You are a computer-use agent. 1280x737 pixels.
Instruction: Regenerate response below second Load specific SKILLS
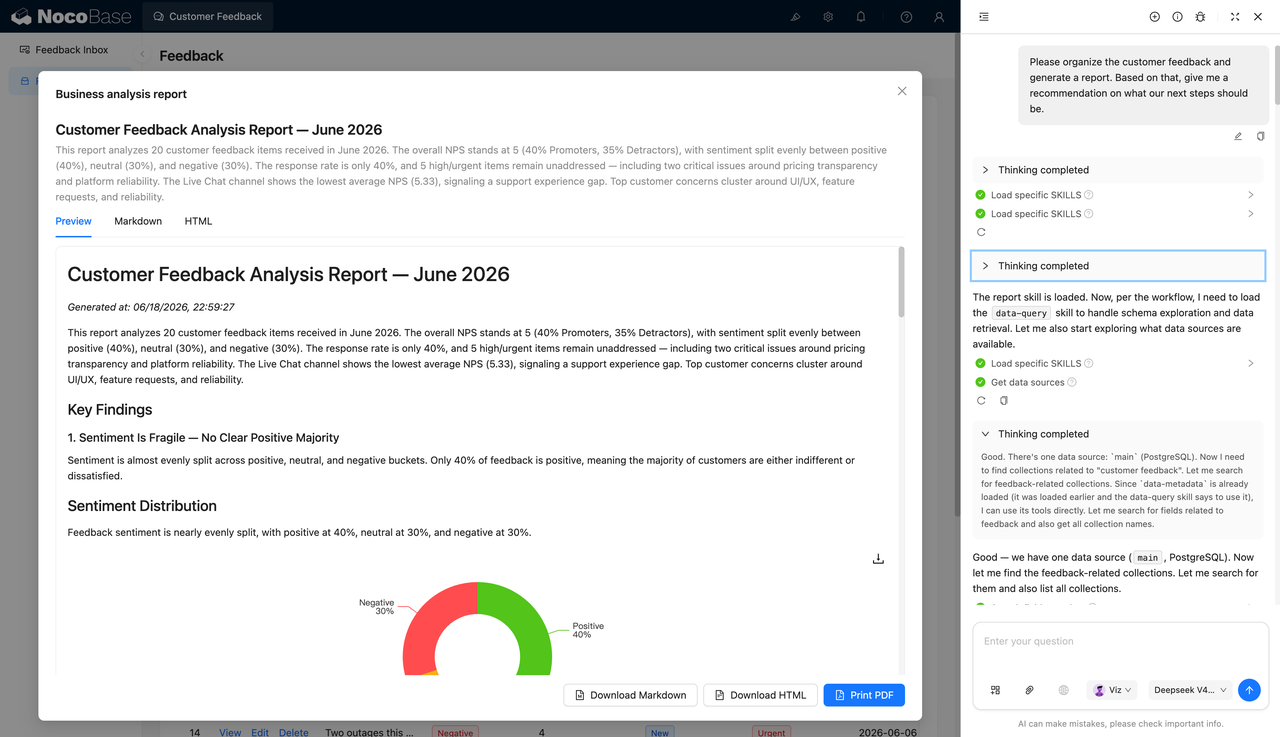coord(981,232)
